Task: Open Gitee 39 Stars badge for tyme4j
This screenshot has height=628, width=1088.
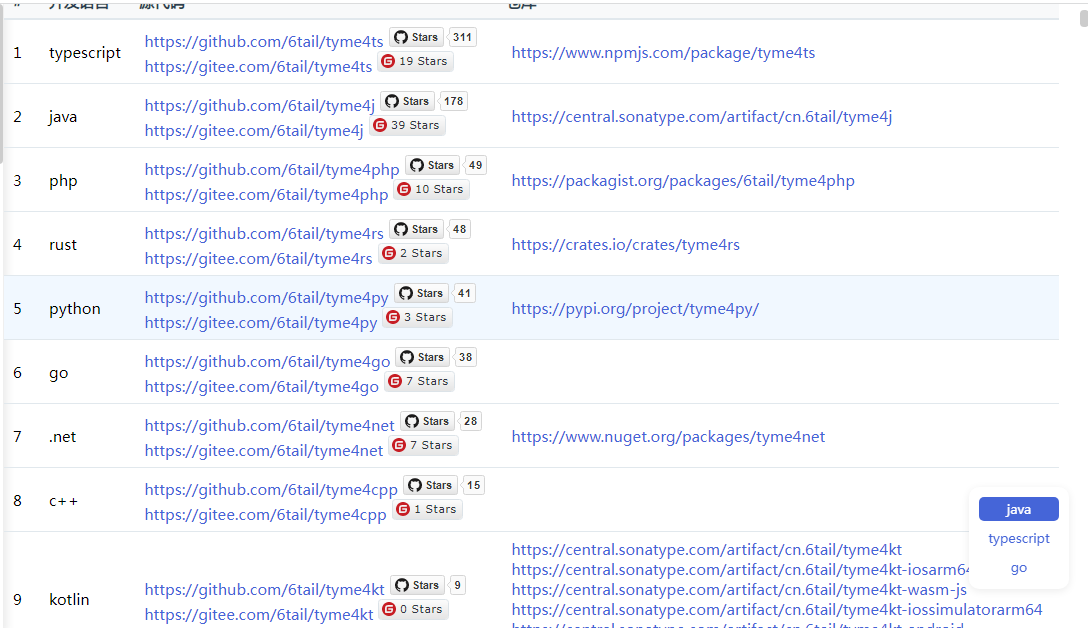Action: tap(407, 125)
